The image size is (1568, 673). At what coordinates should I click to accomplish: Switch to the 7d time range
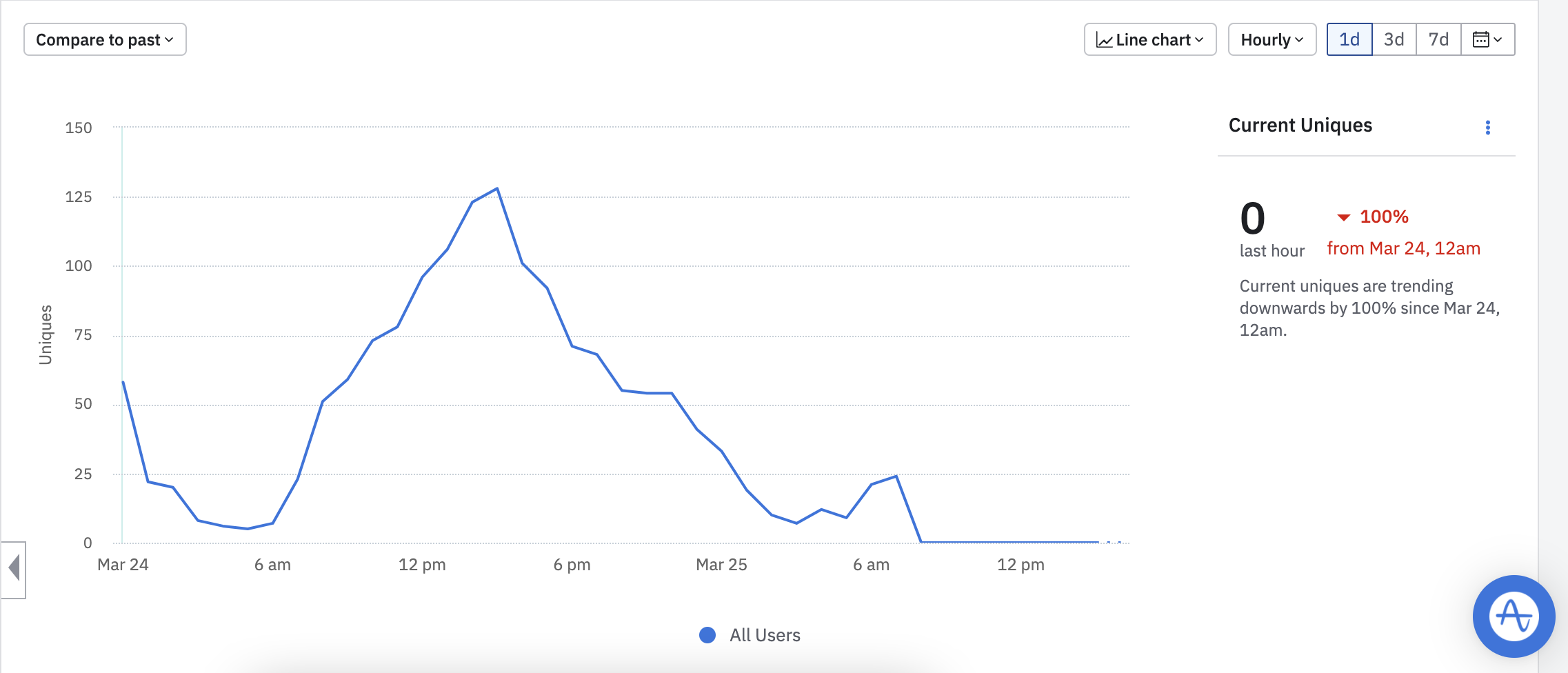pos(1438,40)
